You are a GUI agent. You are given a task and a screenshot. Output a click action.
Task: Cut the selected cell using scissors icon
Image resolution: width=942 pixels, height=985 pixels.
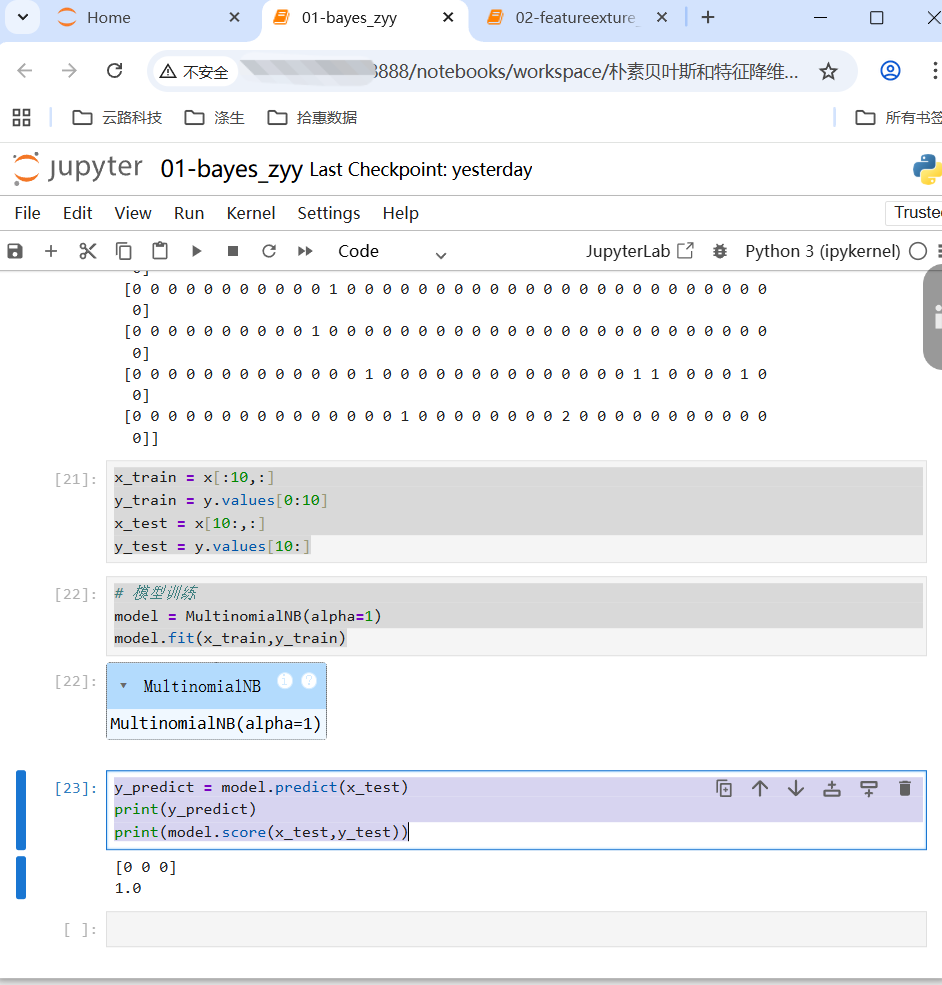coord(88,251)
